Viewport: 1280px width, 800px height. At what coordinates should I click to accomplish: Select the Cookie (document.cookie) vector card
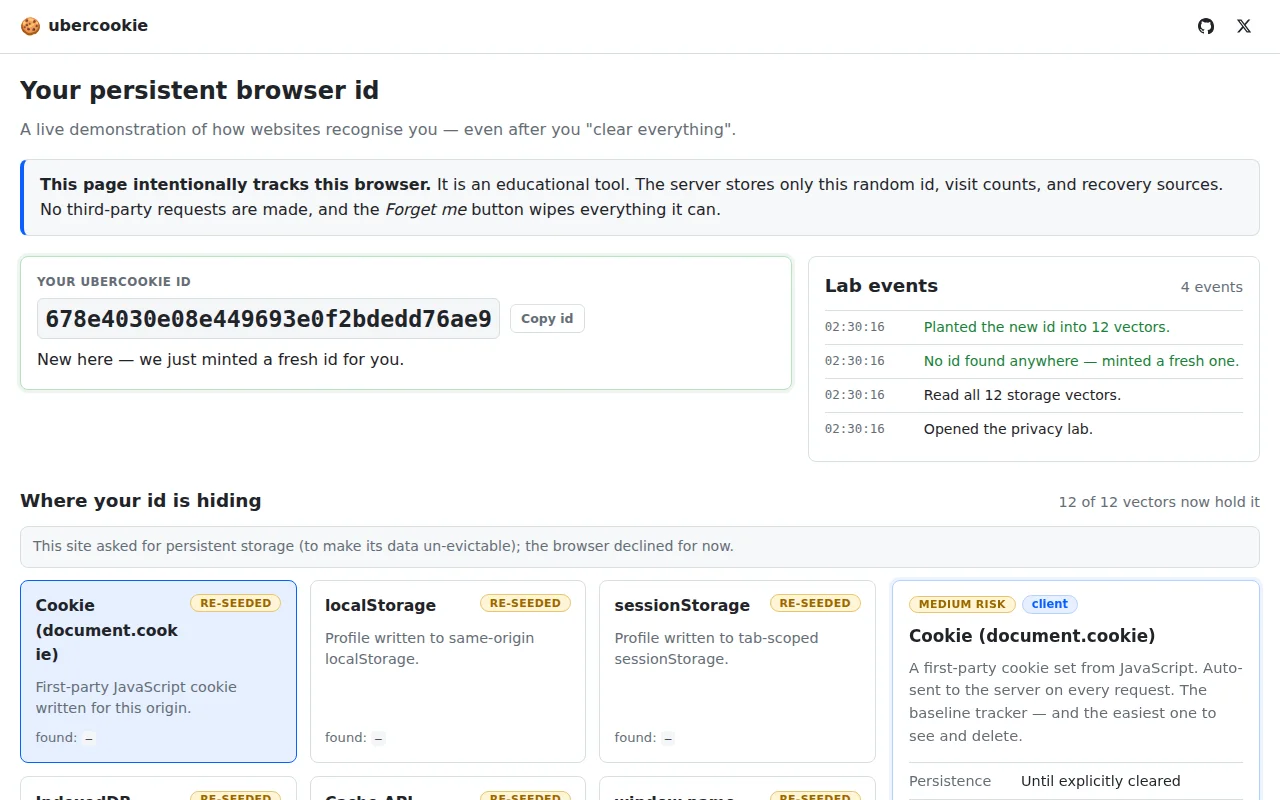158,671
